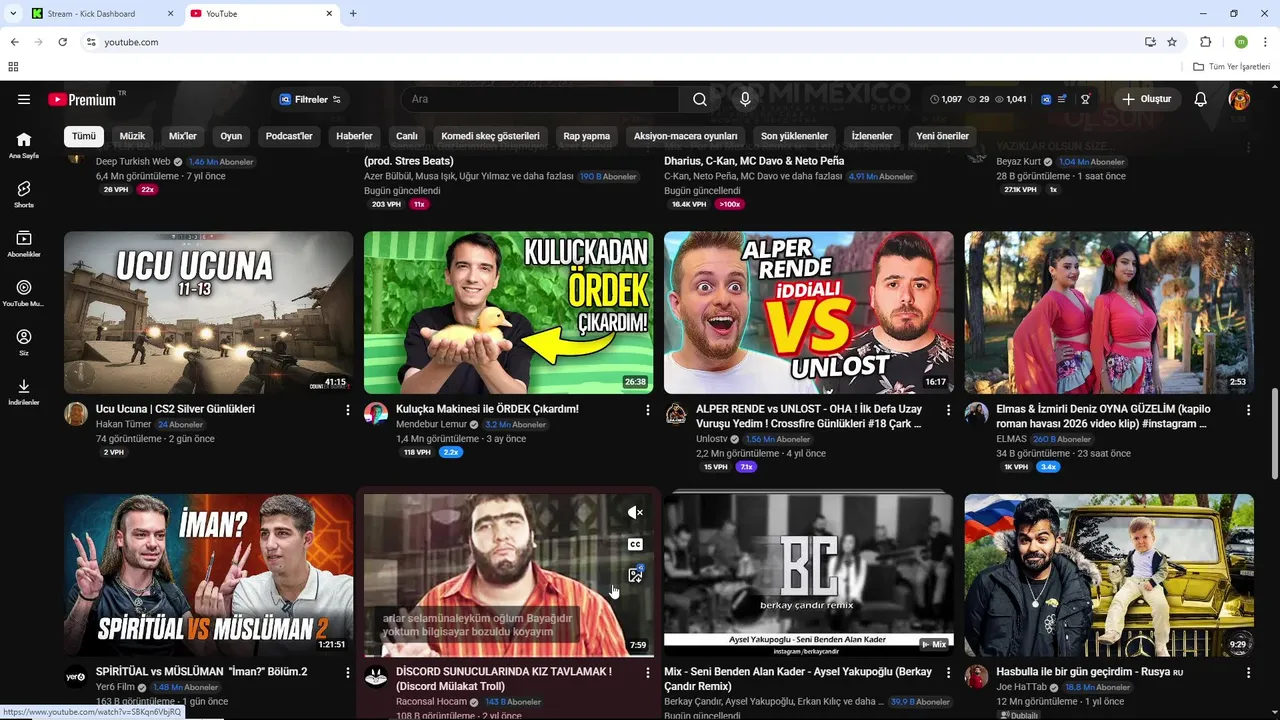Open options for Hasbulla ile bir gün
This screenshot has width=1280, height=720.
pyautogui.click(x=1248, y=672)
